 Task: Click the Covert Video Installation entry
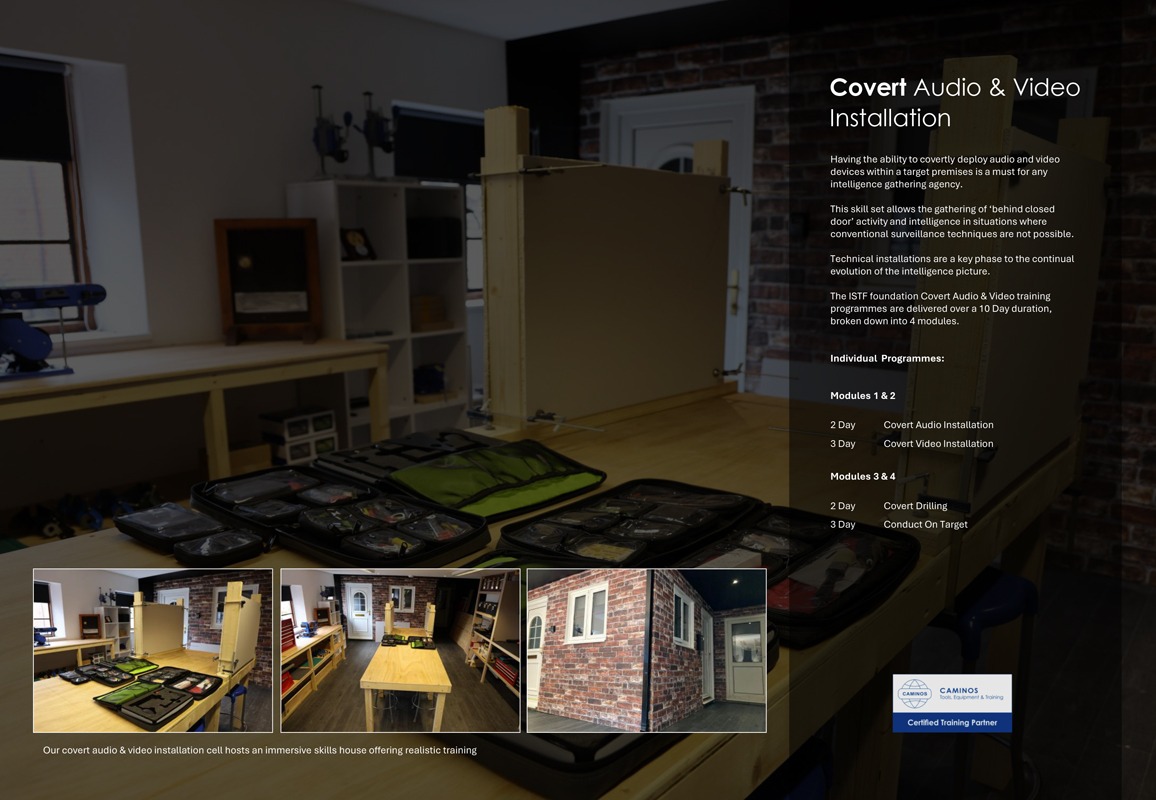(x=938, y=444)
